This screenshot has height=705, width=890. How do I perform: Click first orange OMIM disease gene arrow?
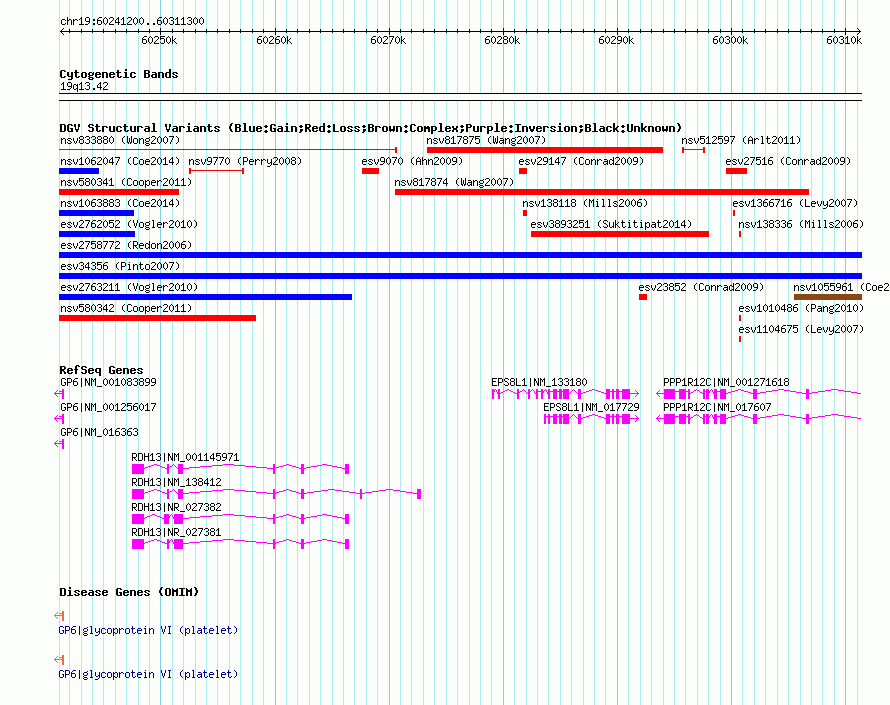pyautogui.click(x=59, y=616)
